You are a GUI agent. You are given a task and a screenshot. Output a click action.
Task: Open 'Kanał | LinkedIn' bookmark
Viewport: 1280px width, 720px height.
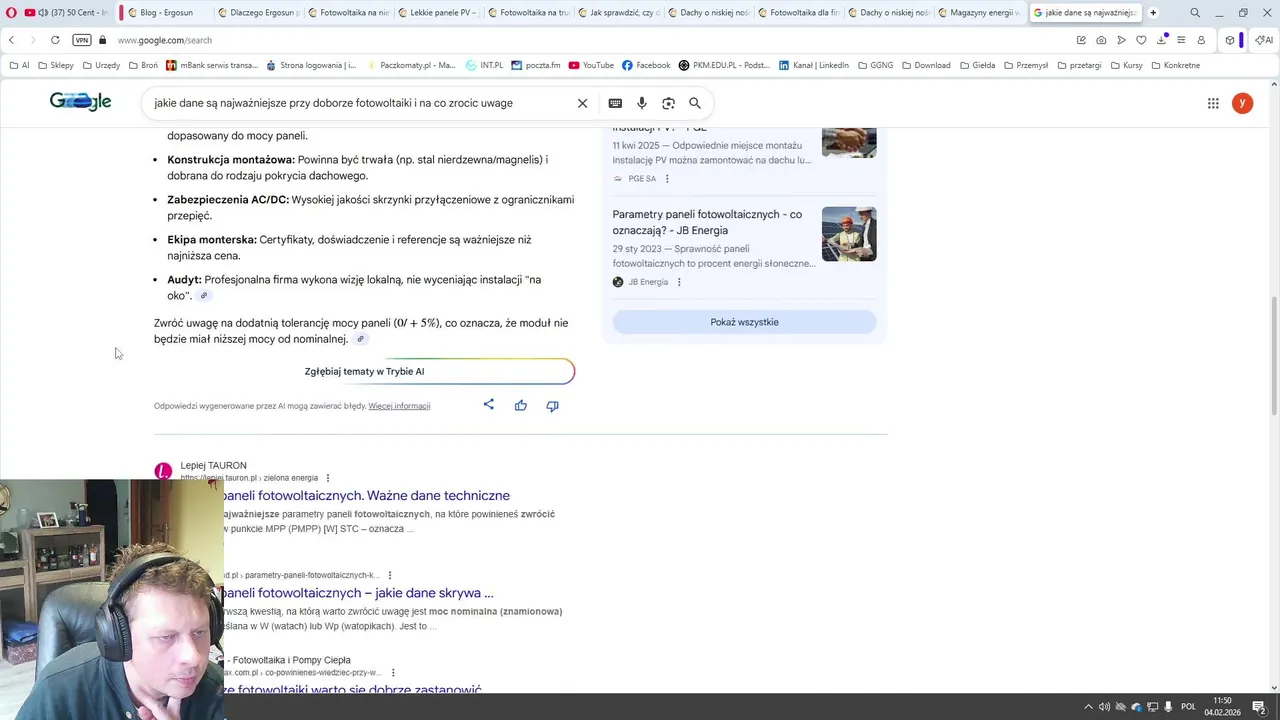813,65
